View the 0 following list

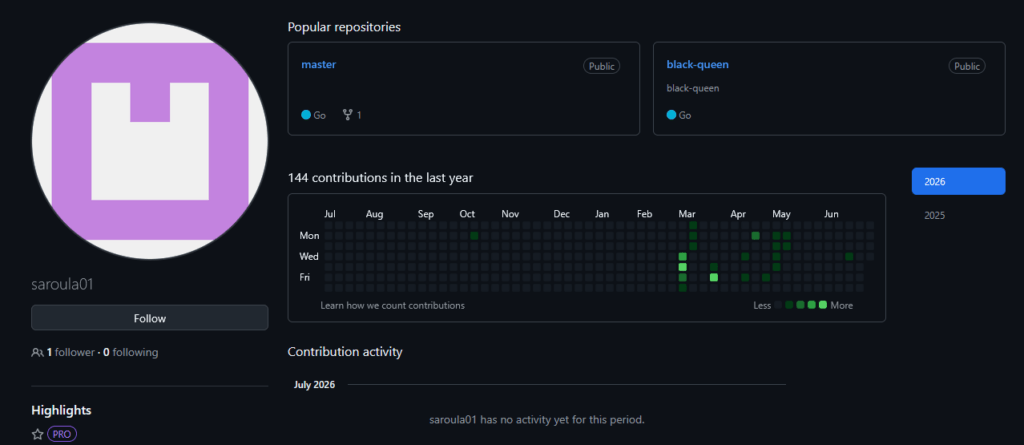tap(131, 352)
